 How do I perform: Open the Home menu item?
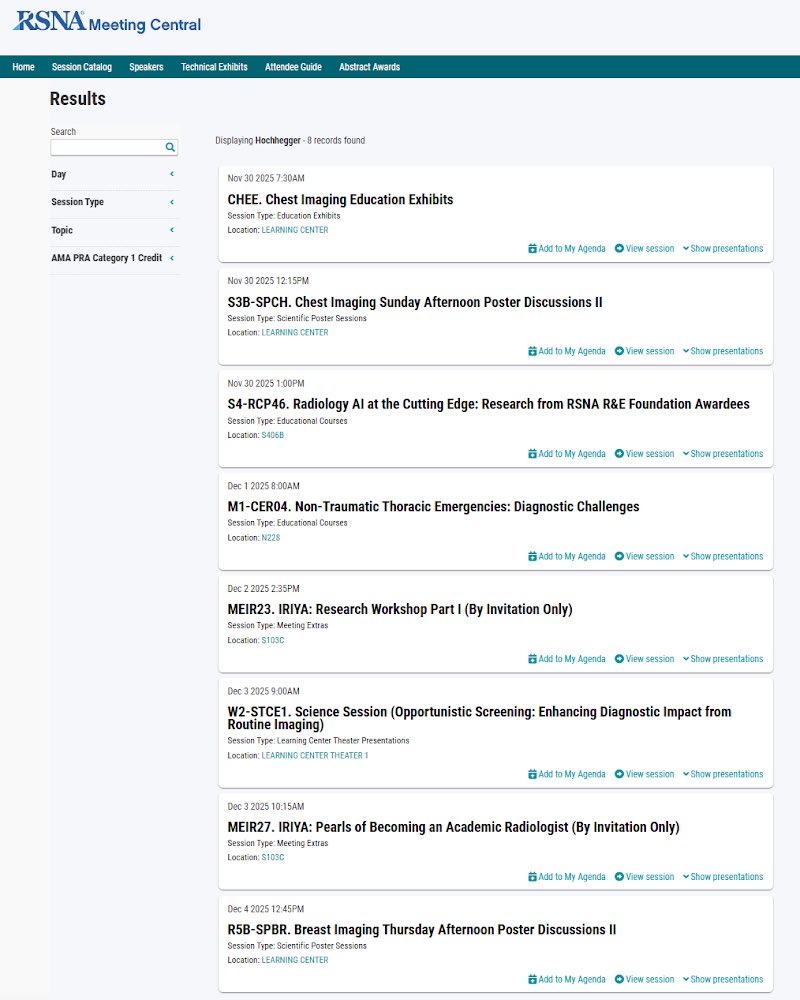pyautogui.click(x=24, y=67)
